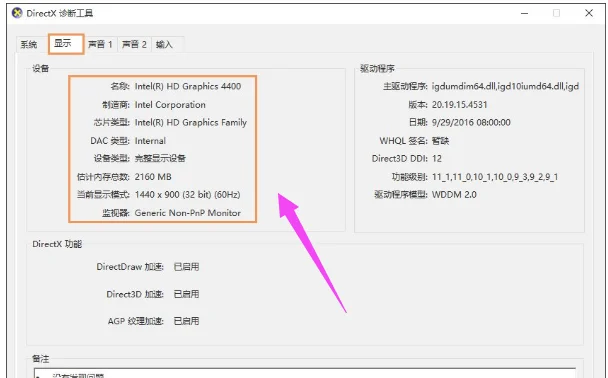Click the DirectX 功能 group label
Image resolution: width=608 pixels, height=378 pixels.
coord(57,244)
